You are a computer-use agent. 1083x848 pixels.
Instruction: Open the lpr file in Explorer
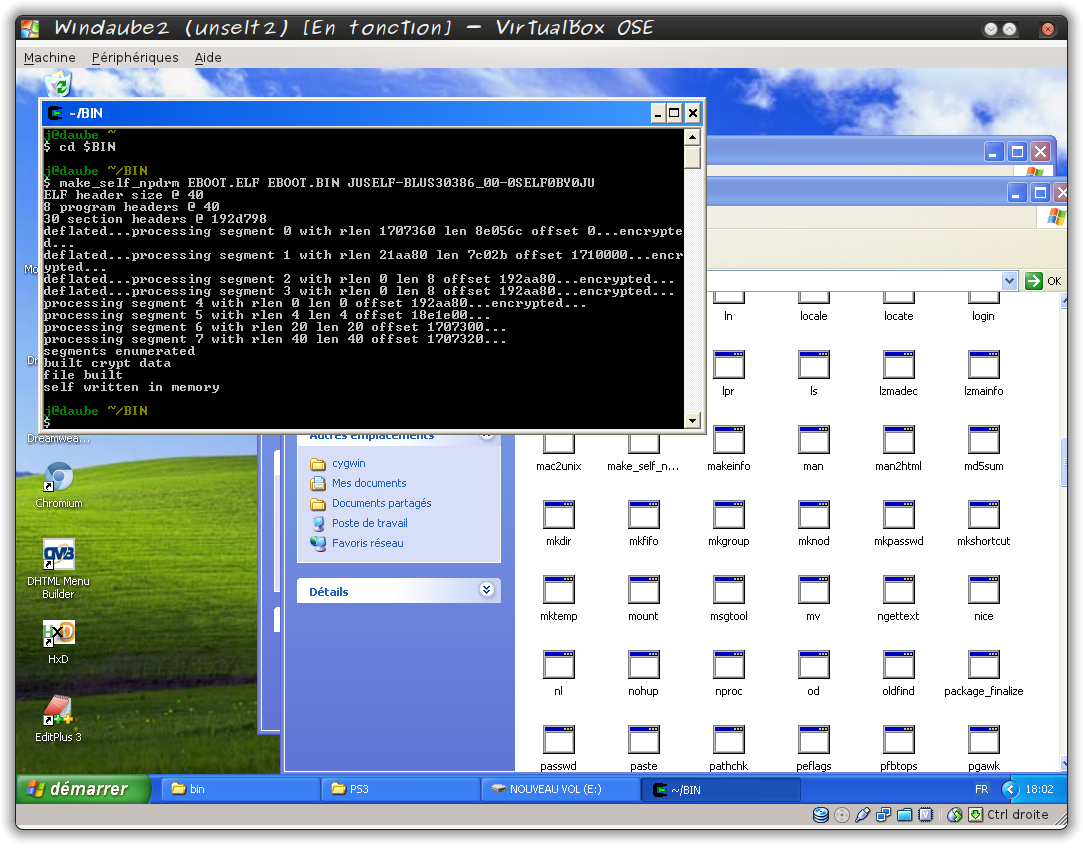[729, 365]
